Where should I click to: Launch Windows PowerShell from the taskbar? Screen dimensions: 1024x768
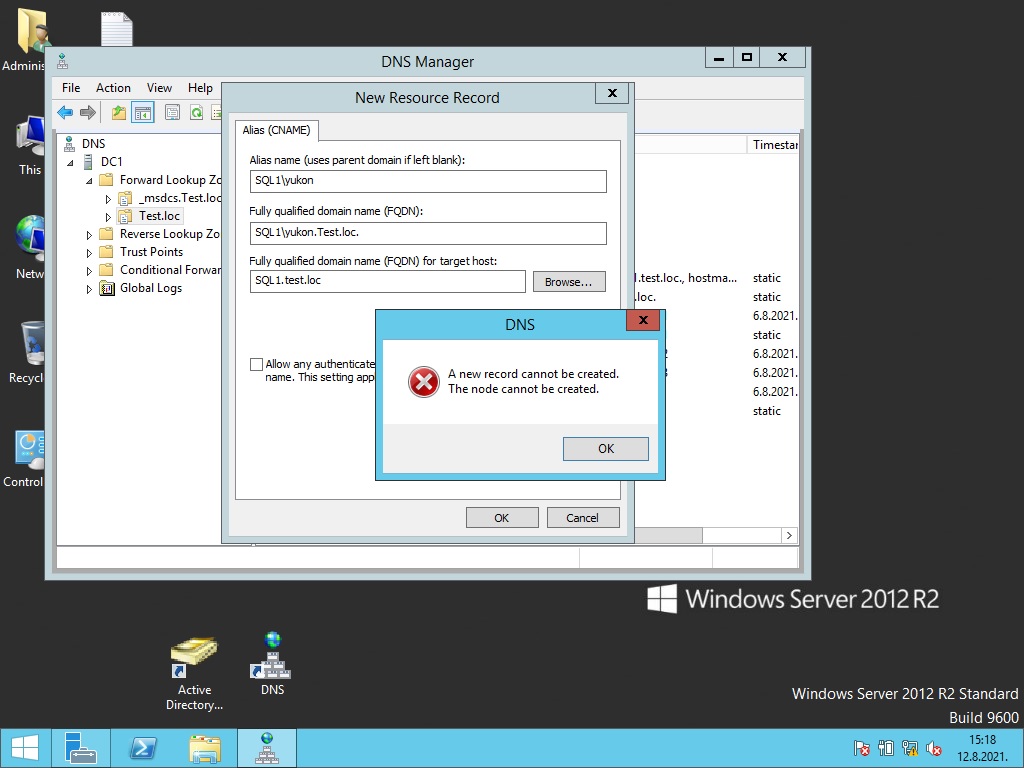point(143,747)
